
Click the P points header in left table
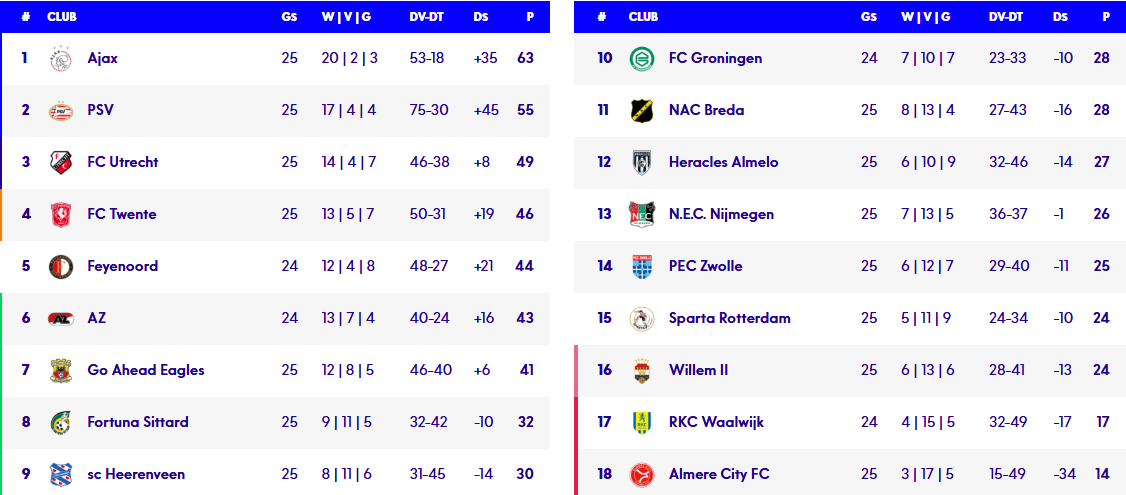530,17
